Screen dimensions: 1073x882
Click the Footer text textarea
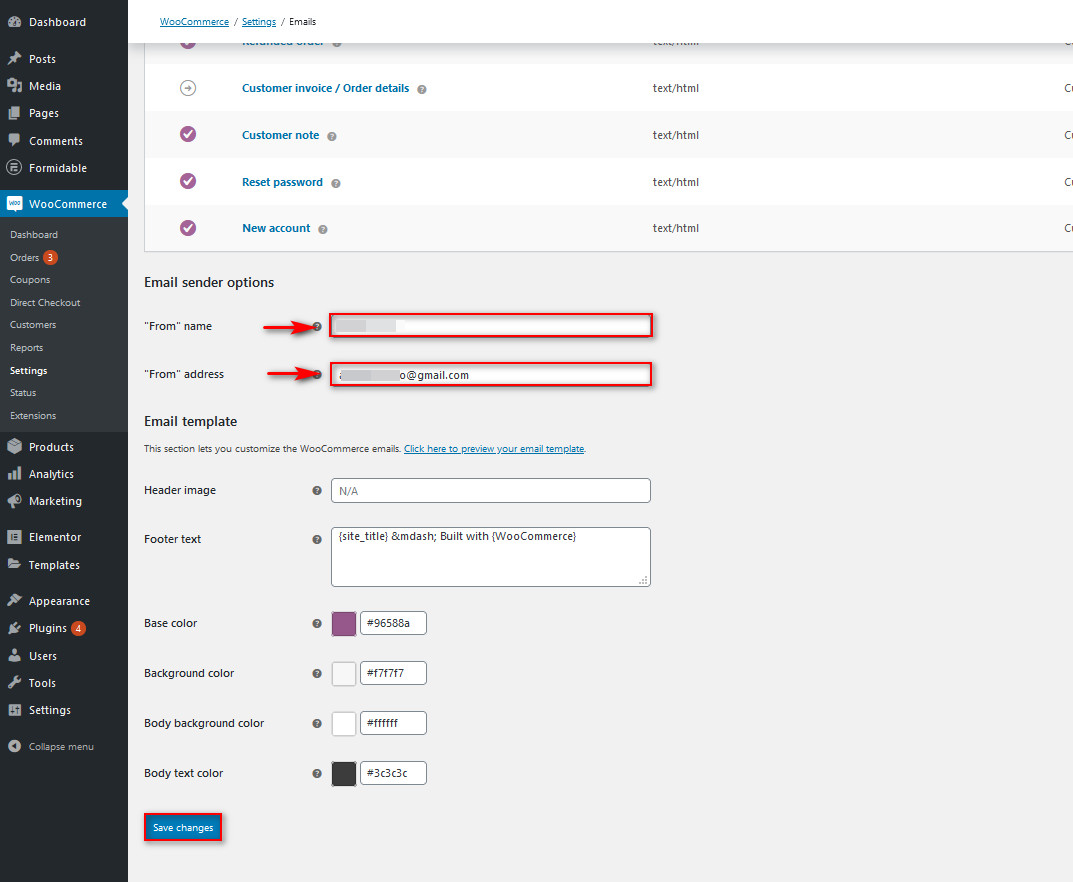[x=491, y=557]
